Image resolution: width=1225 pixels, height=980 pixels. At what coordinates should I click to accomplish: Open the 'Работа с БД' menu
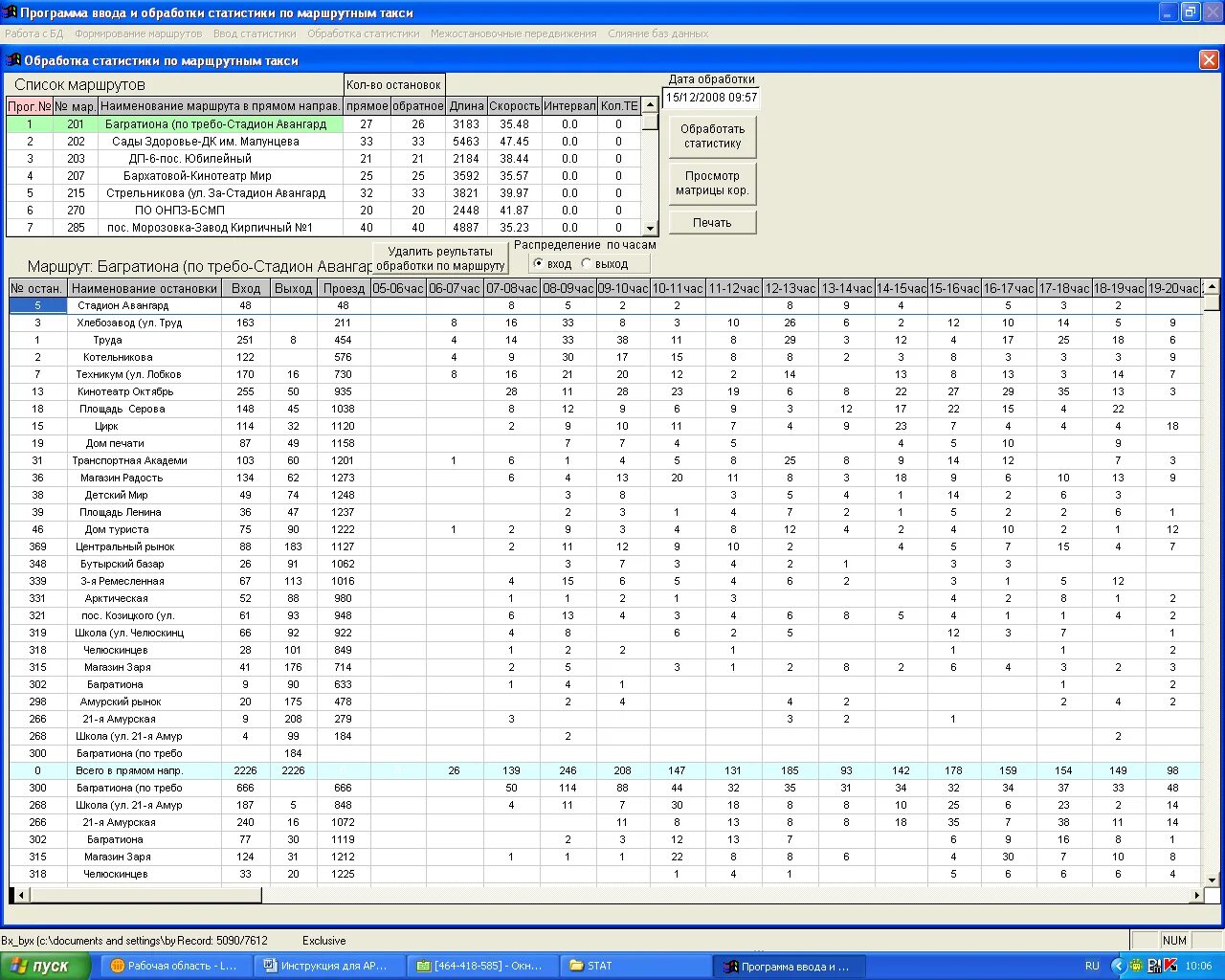tap(34, 33)
